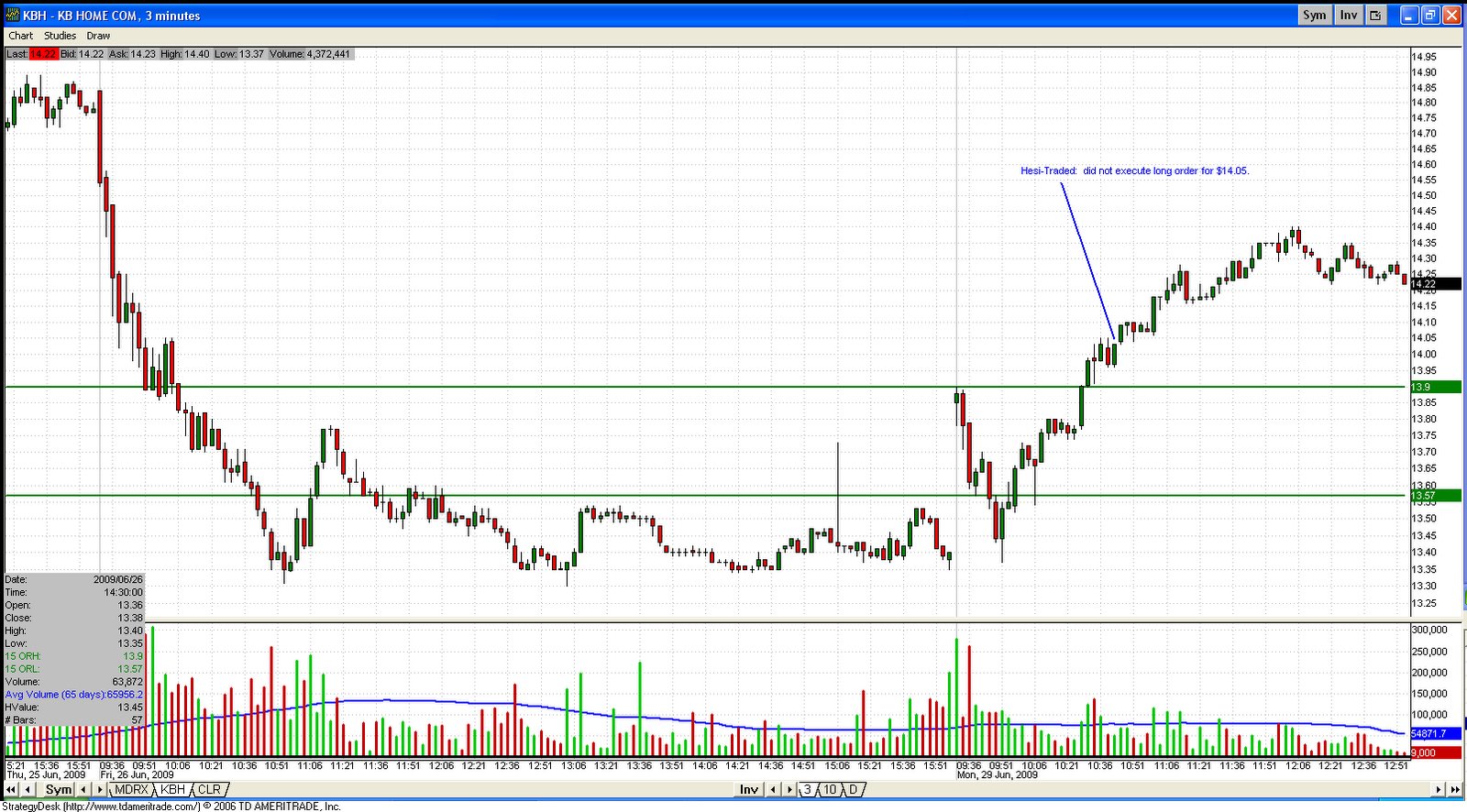The width and height of the screenshot is (1467, 812).
Task: Click the 14.22 current price marker
Action: pyautogui.click(x=1435, y=284)
